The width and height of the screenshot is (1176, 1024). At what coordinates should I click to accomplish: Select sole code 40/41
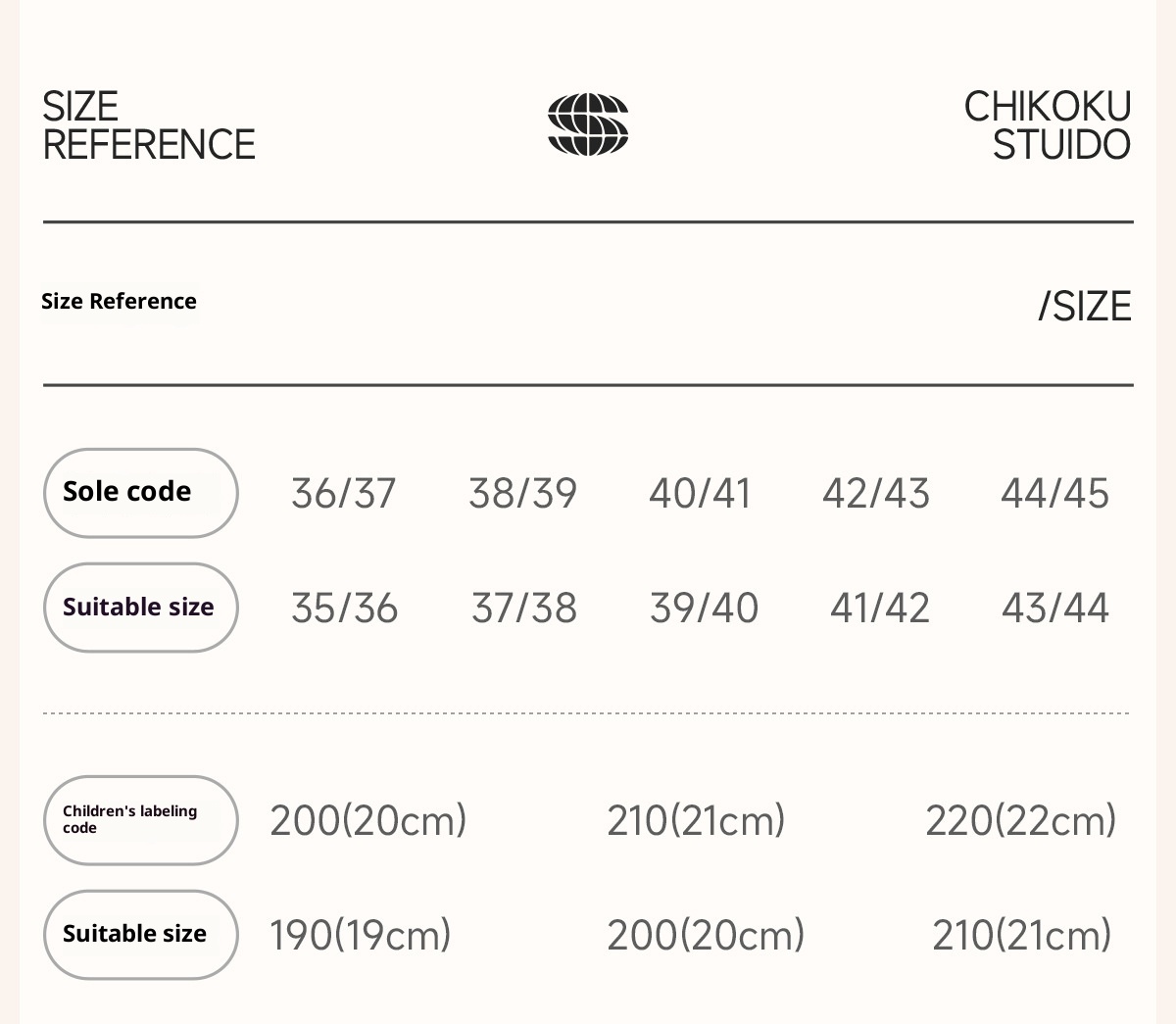click(x=700, y=493)
